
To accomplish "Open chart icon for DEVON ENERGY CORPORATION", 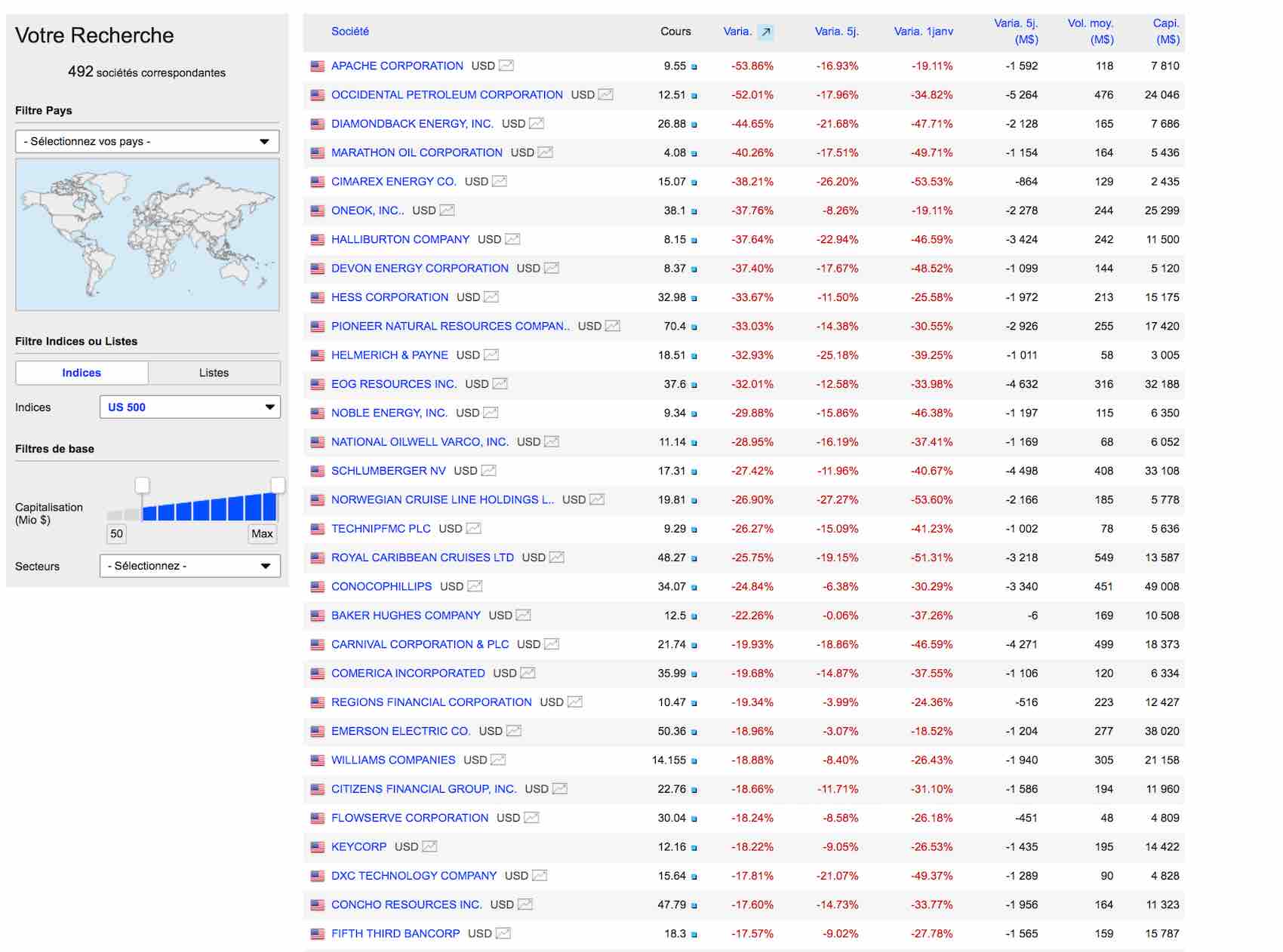I will click(552, 268).
